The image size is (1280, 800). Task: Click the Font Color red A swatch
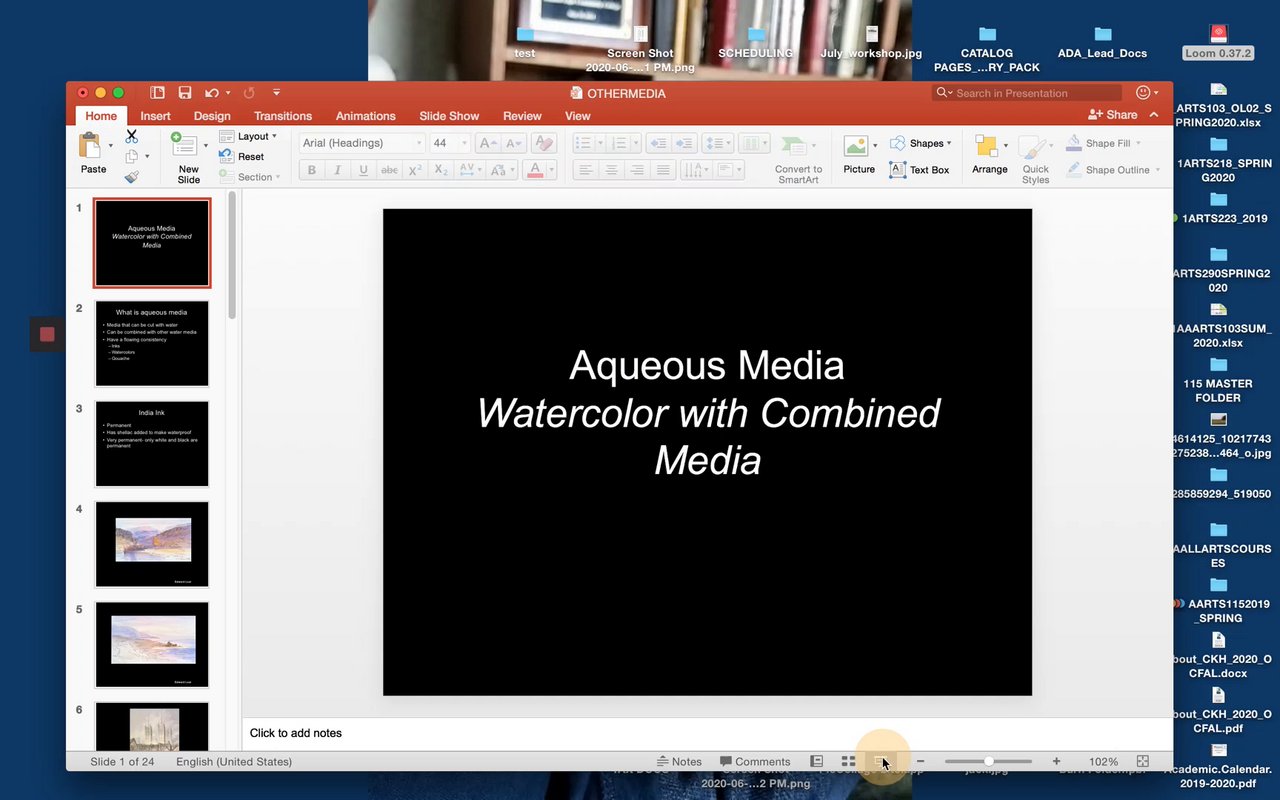(536, 170)
